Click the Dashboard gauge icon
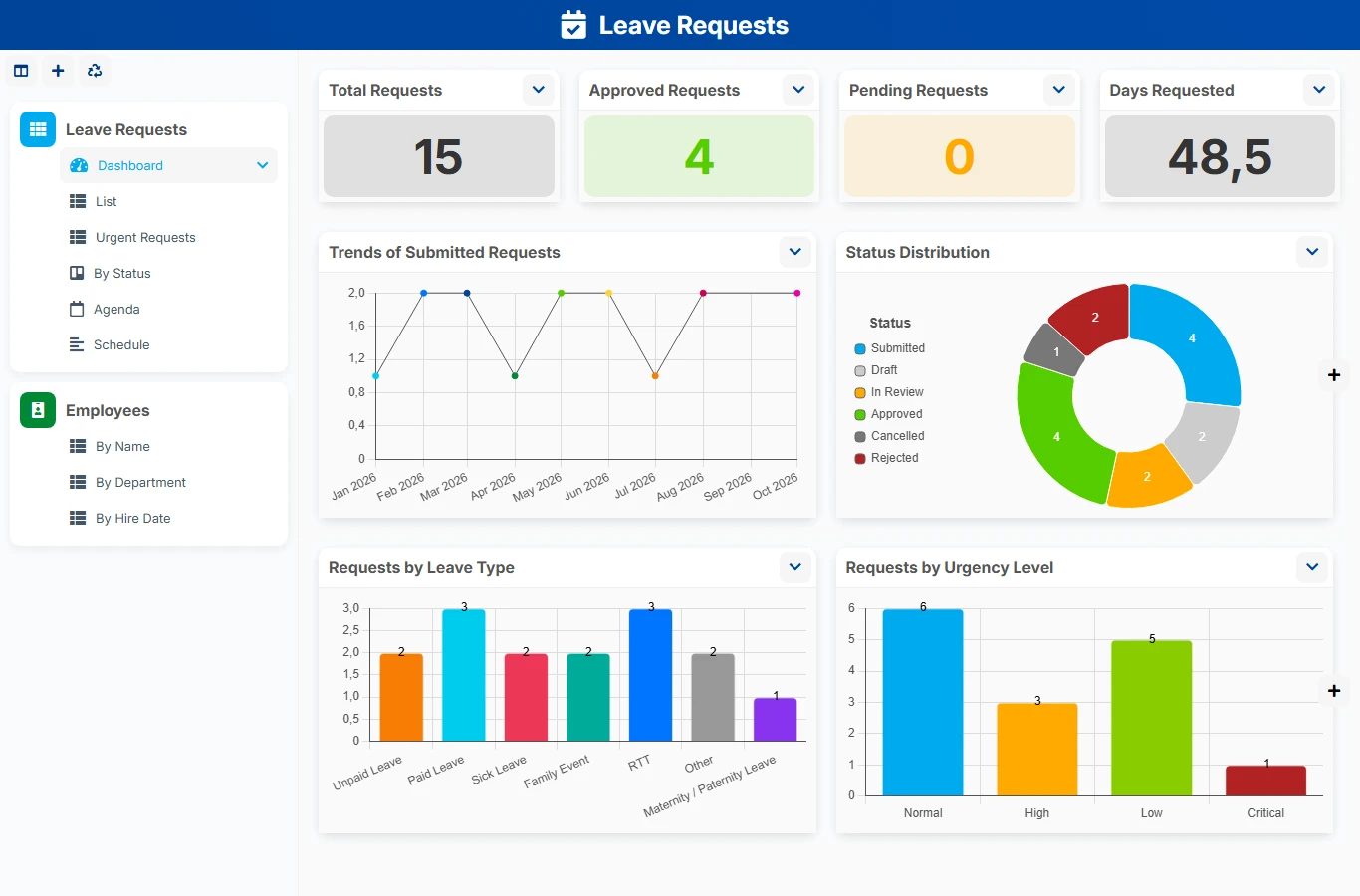 click(x=79, y=165)
